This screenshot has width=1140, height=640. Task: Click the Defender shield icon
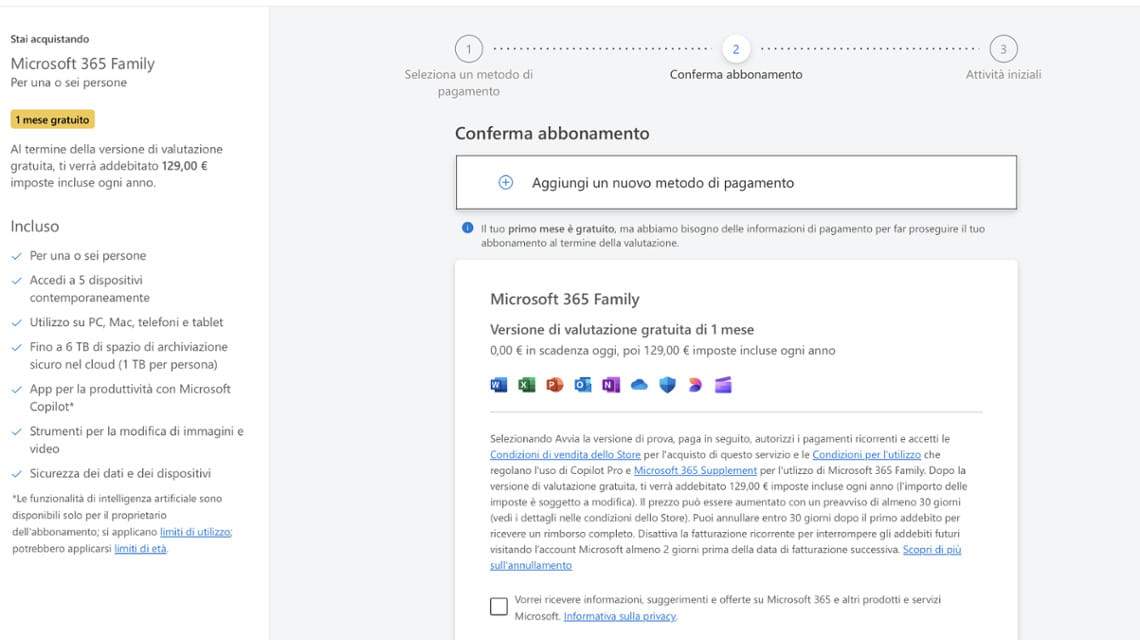667,385
